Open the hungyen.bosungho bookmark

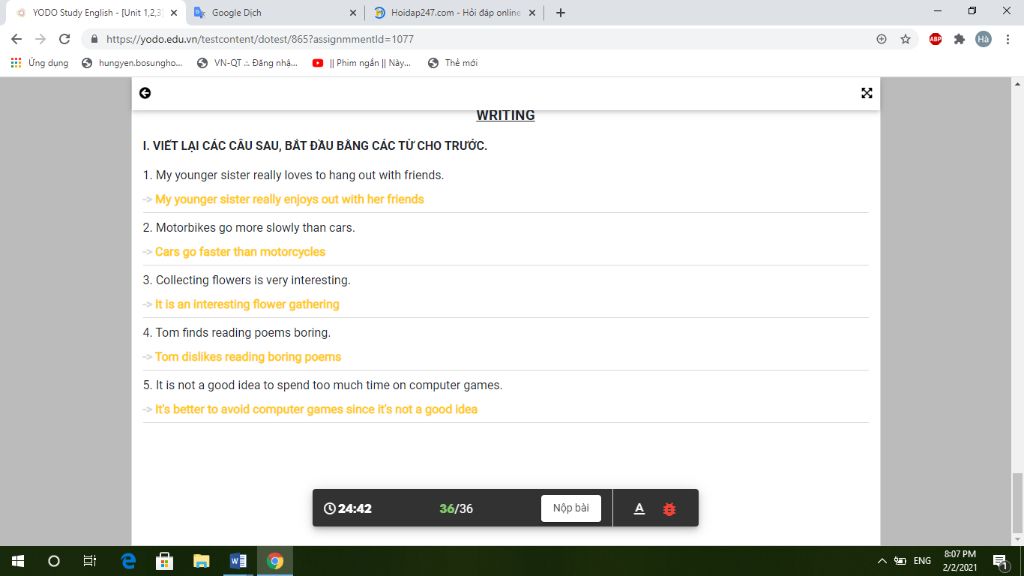(132, 63)
